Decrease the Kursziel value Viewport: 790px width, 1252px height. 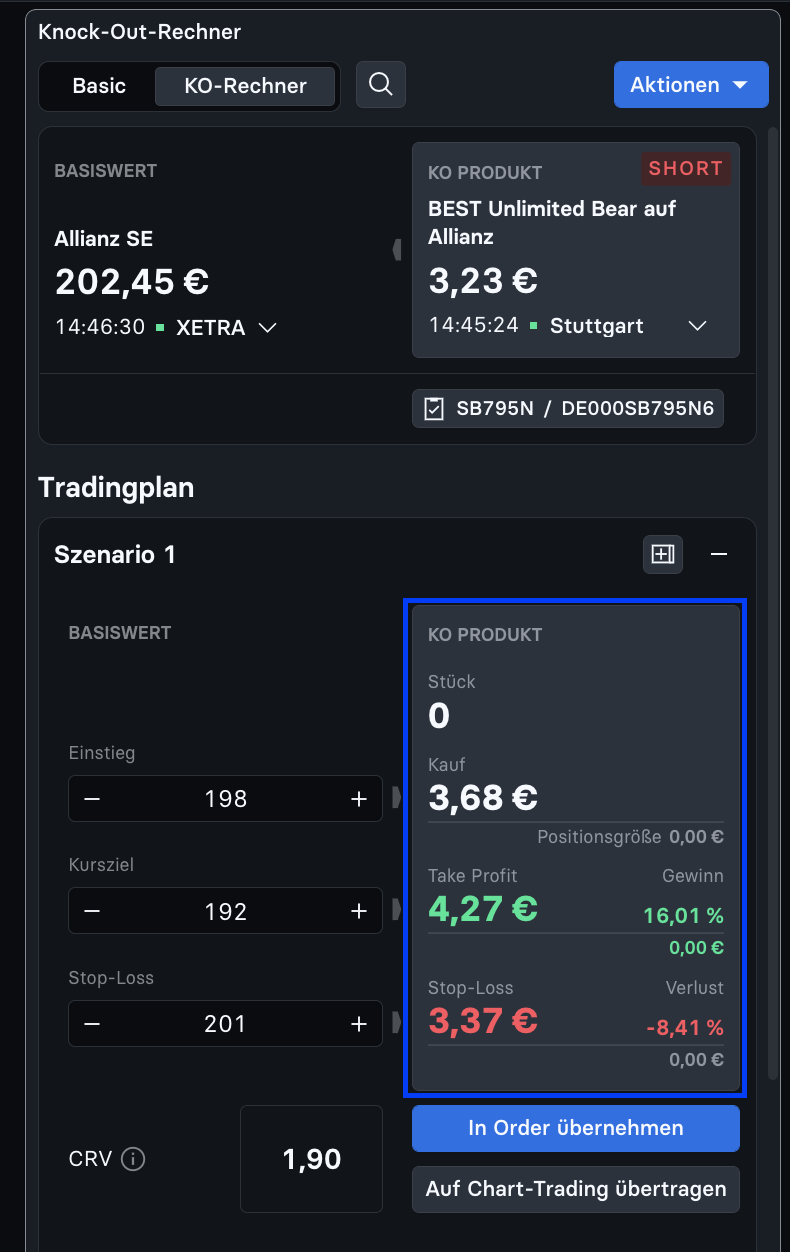pos(92,911)
